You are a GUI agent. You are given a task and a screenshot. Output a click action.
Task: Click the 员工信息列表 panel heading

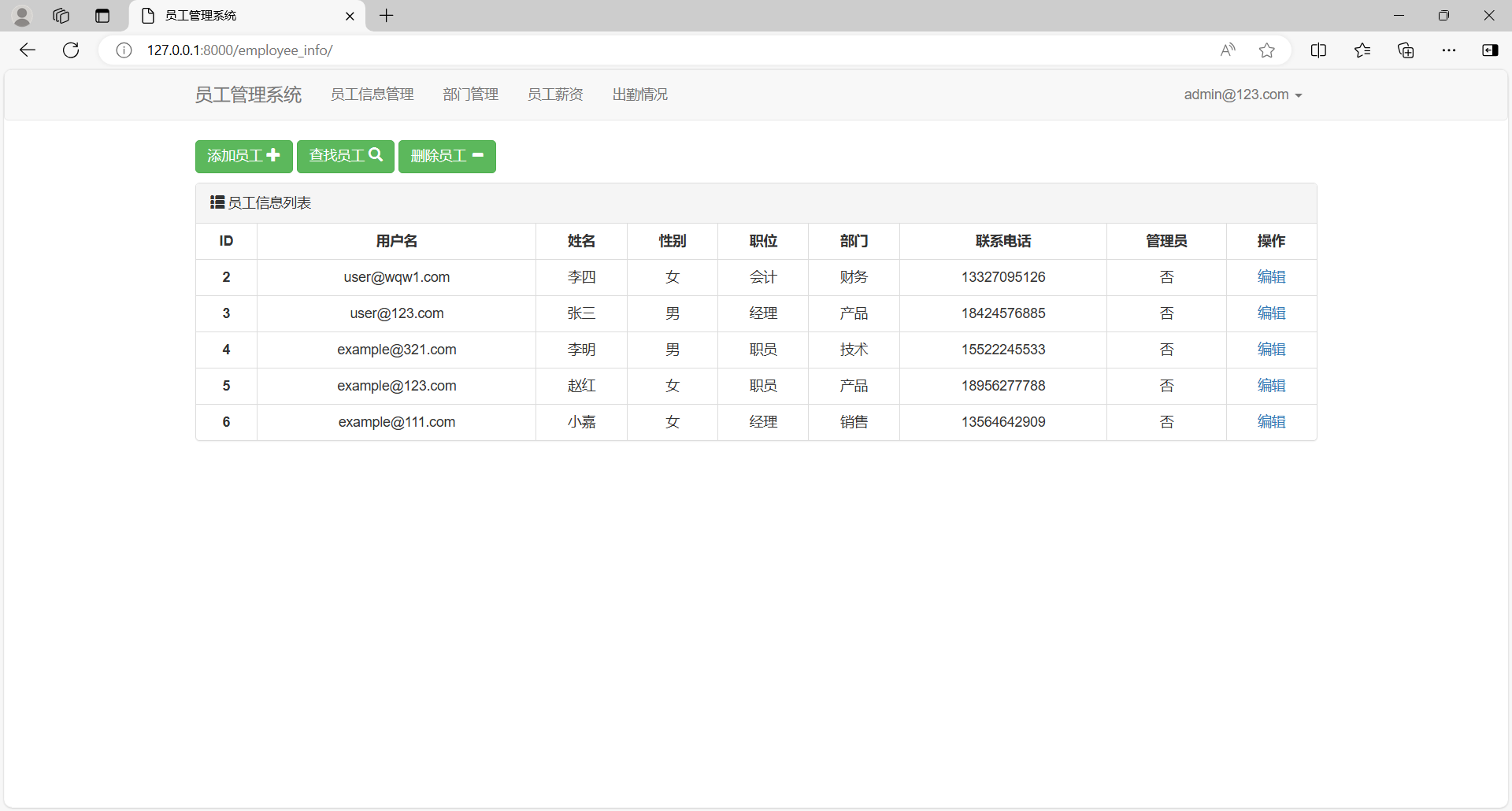pyautogui.click(x=756, y=203)
